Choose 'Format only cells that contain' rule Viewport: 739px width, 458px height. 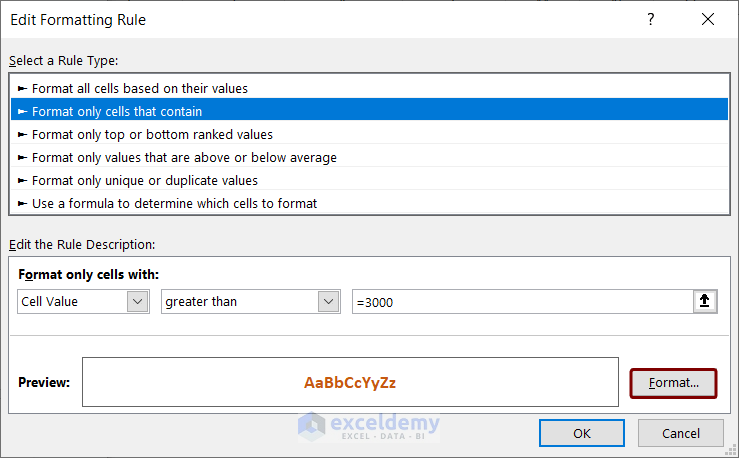pos(117,111)
